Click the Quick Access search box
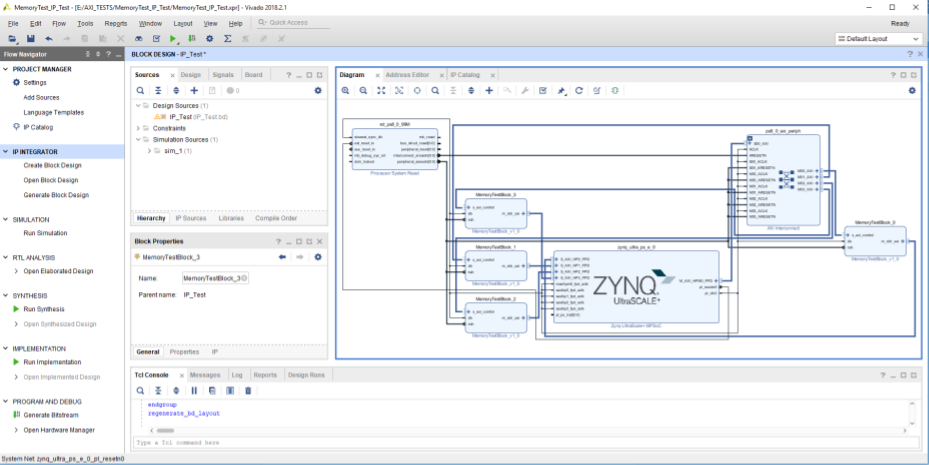Viewport: 929px width, 465px height. (x=291, y=23)
